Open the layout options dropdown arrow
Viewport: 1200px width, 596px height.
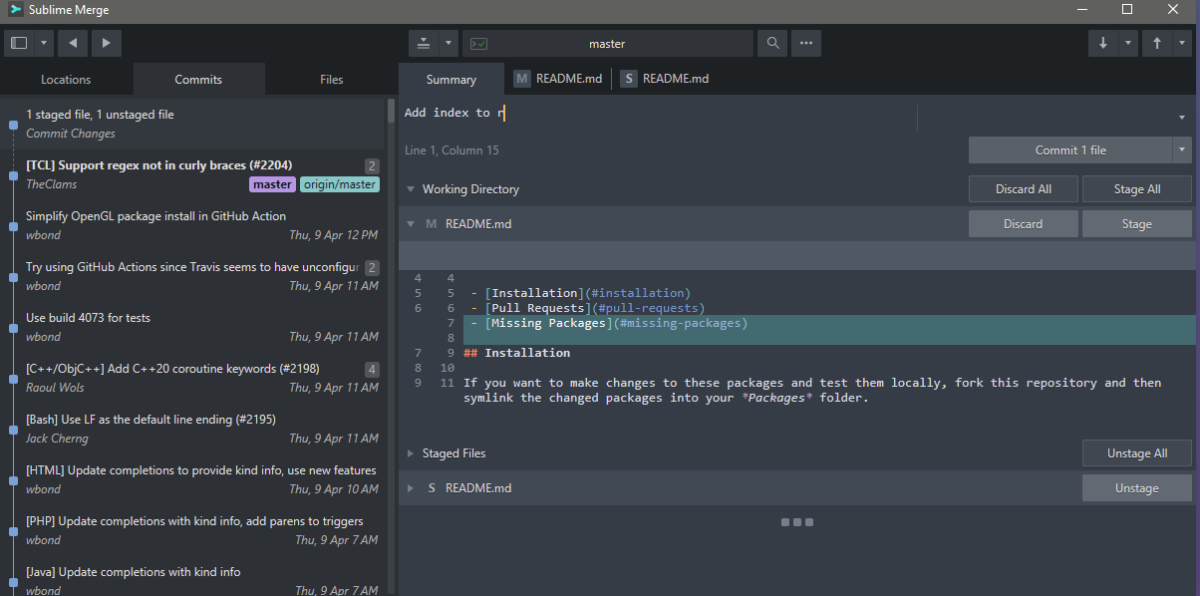click(x=44, y=43)
